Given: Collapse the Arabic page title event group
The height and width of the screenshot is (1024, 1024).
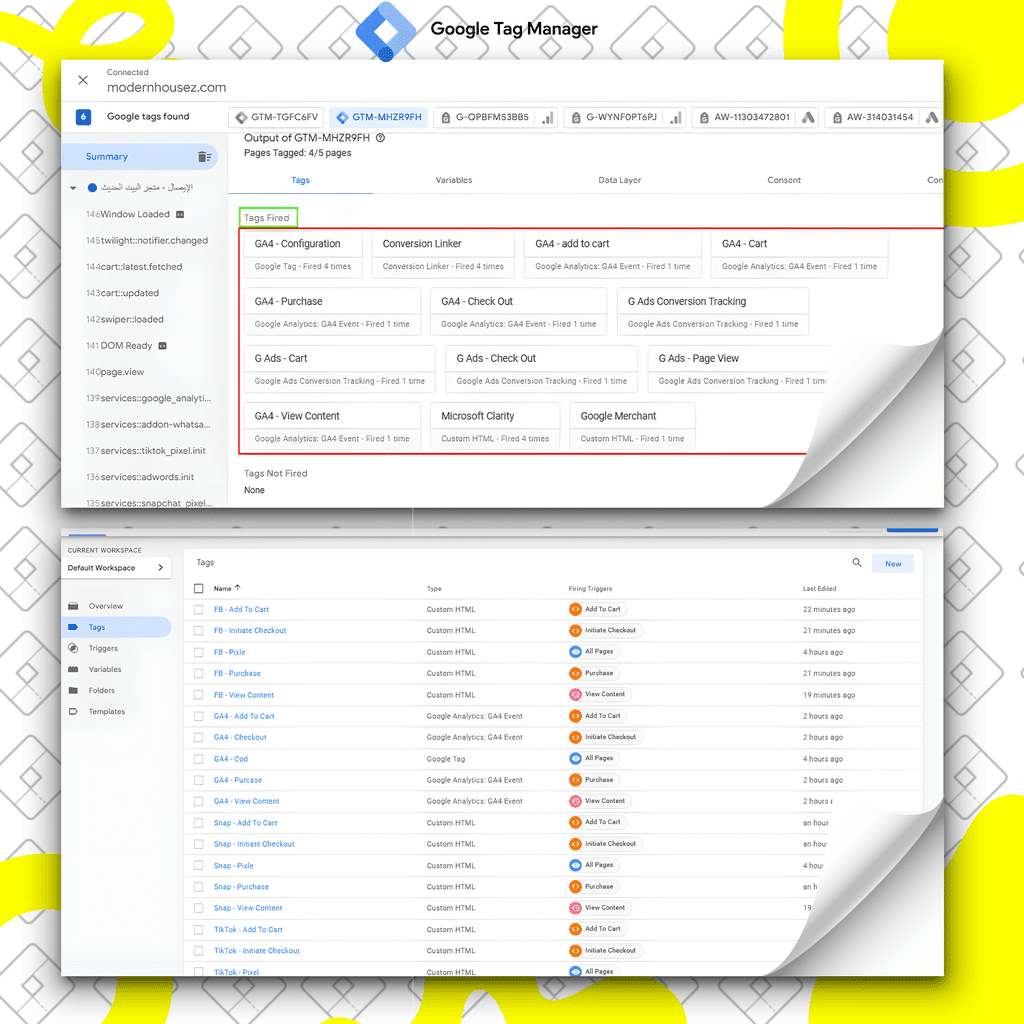Looking at the screenshot, I should tap(73, 188).
